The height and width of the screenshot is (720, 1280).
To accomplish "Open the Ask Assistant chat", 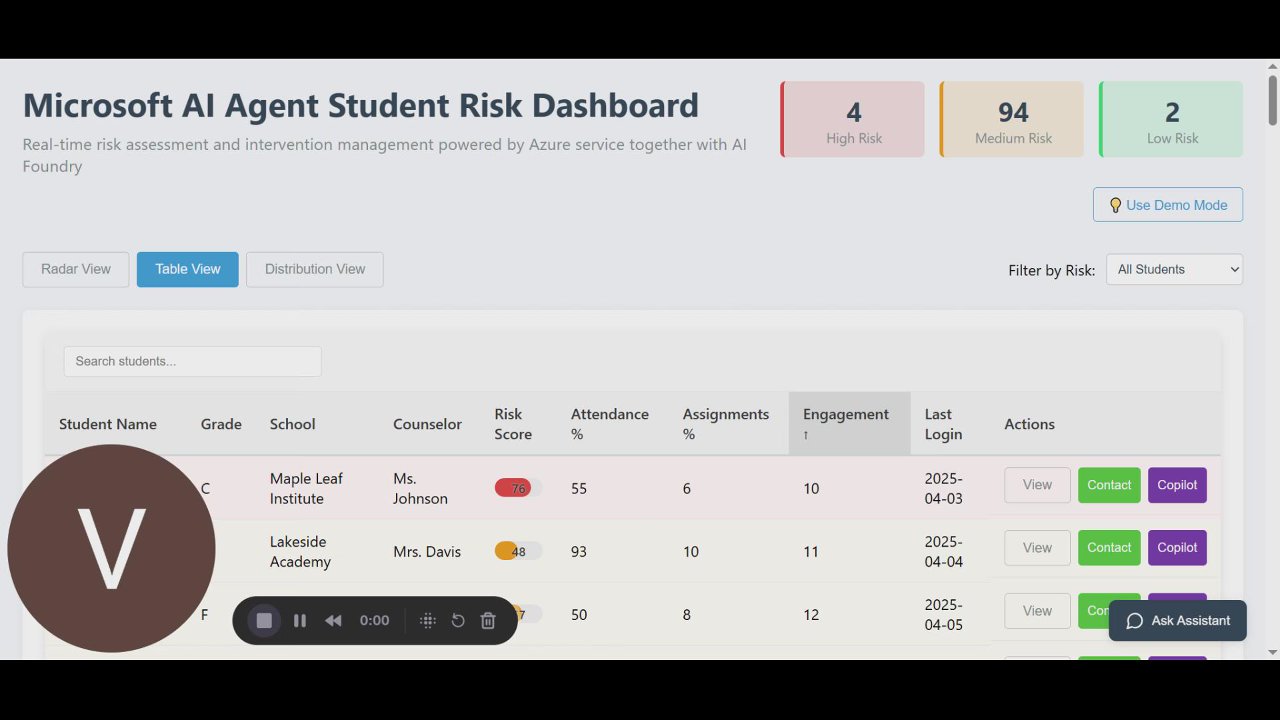I will point(1178,621).
